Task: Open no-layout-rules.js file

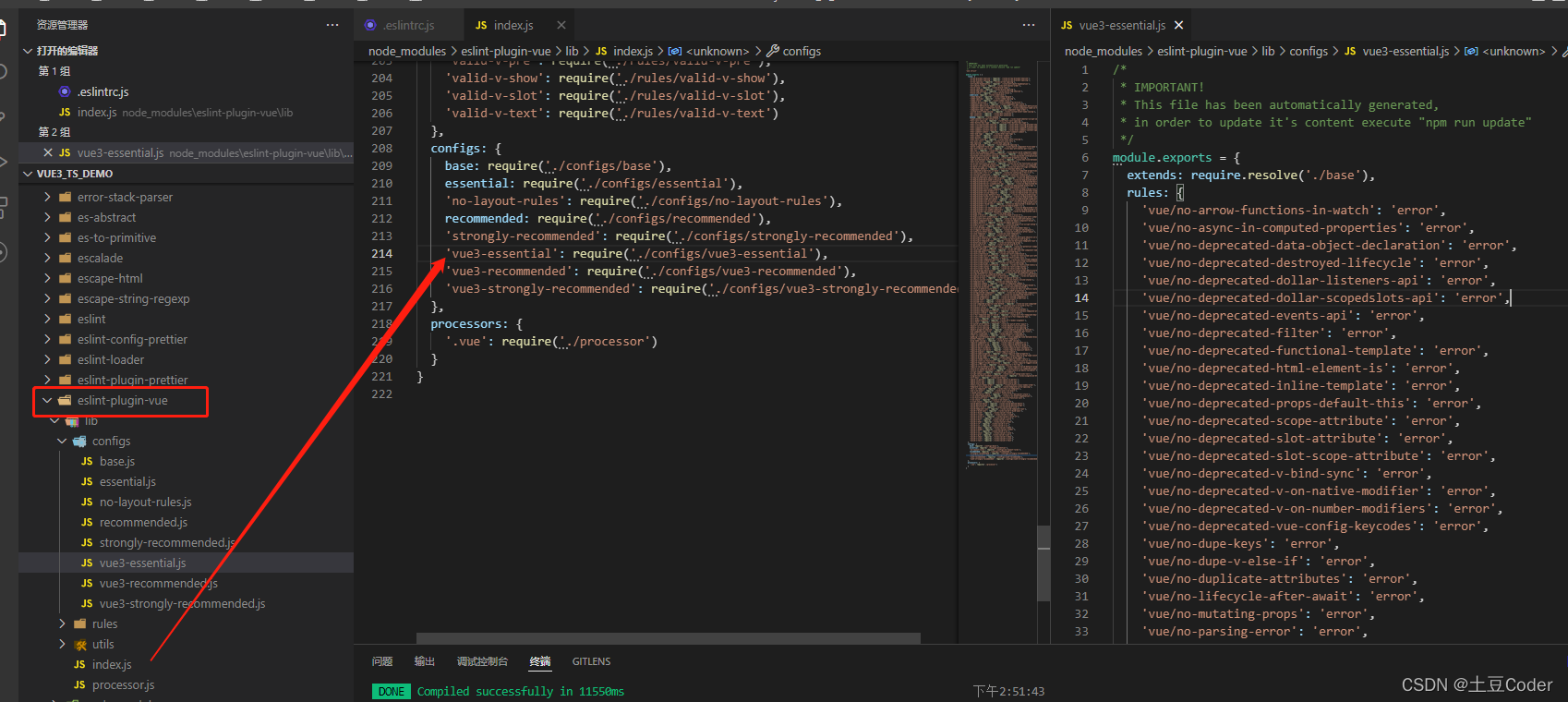Action: point(146,502)
